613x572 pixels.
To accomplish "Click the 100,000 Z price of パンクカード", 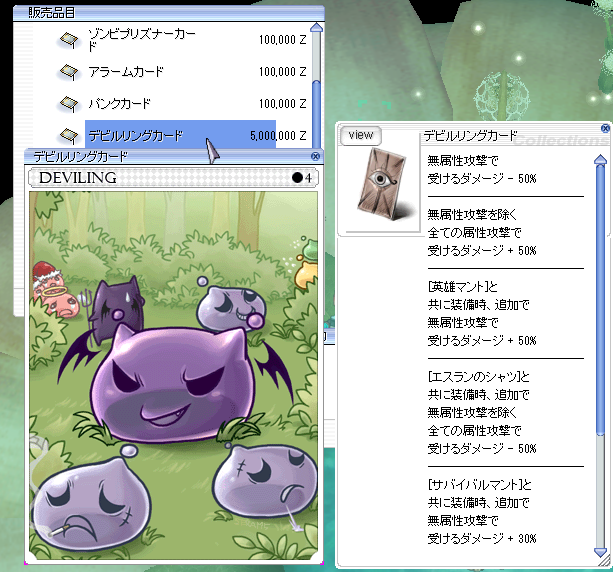I will [x=283, y=104].
